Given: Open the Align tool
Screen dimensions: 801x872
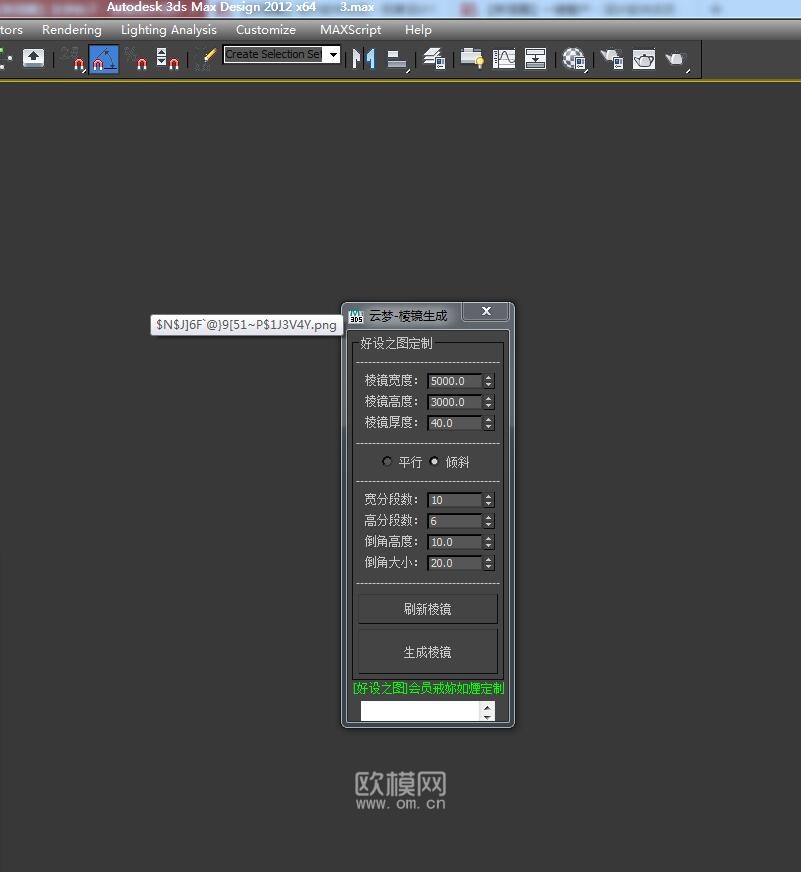Looking at the screenshot, I should click(397, 59).
